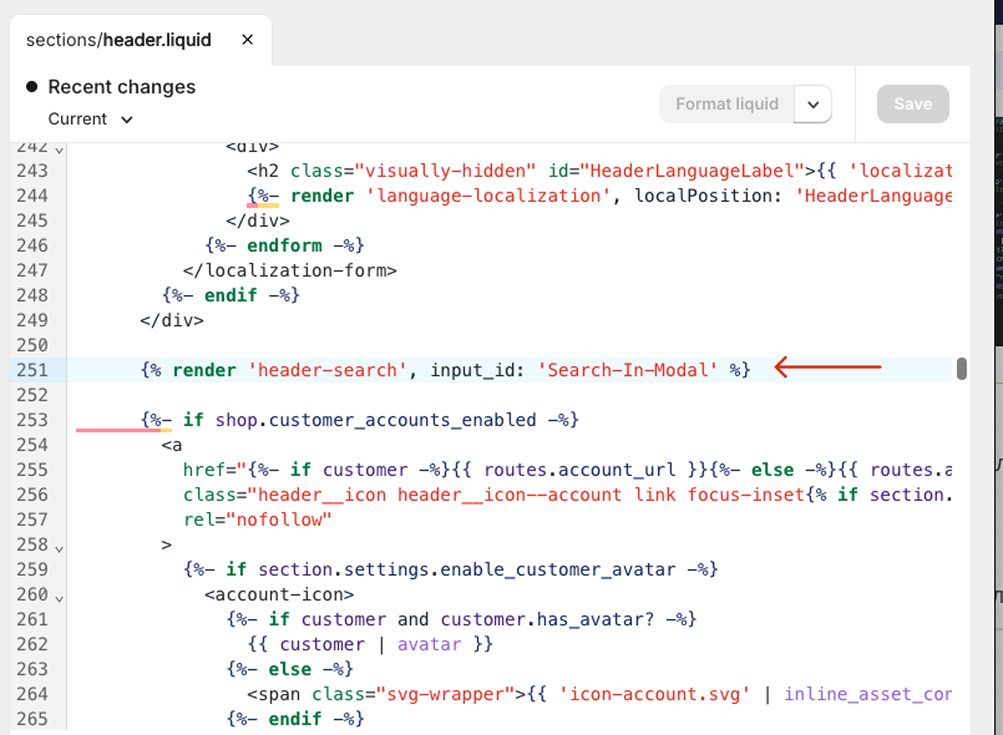Click line number 251 in gutter
This screenshot has height=735, width=1003.
point(32,370)
